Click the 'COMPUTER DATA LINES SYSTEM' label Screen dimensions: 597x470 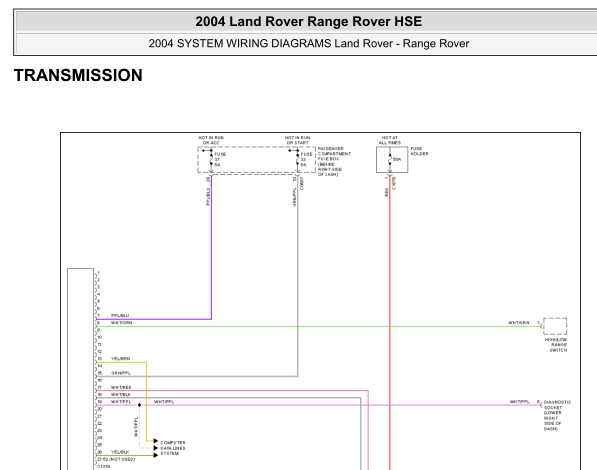coord(173,448)
